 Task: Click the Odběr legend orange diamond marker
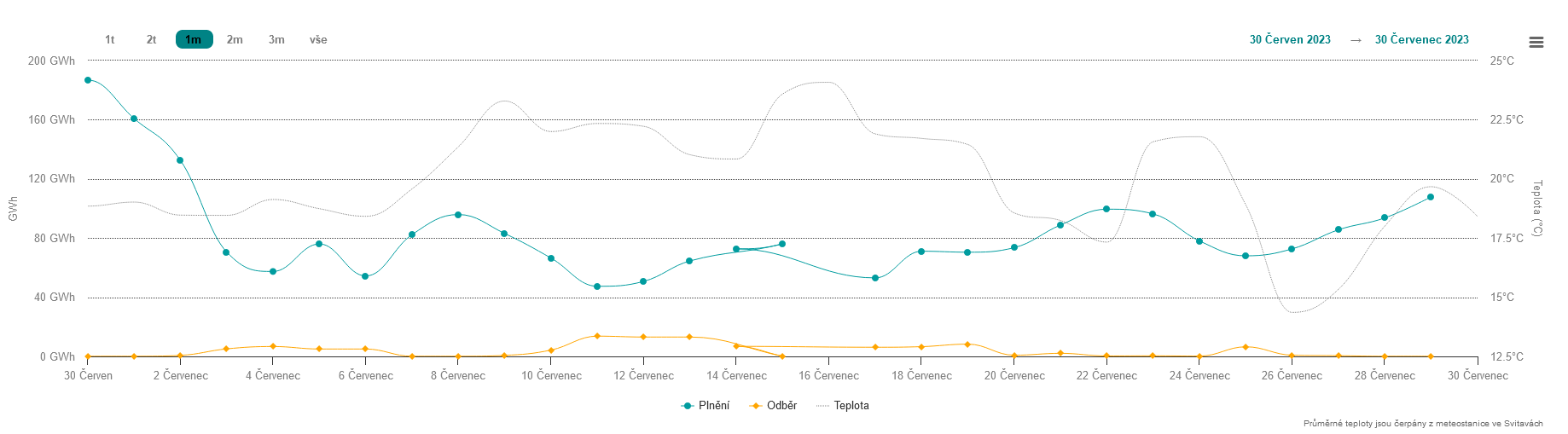[x=756, y=406]
